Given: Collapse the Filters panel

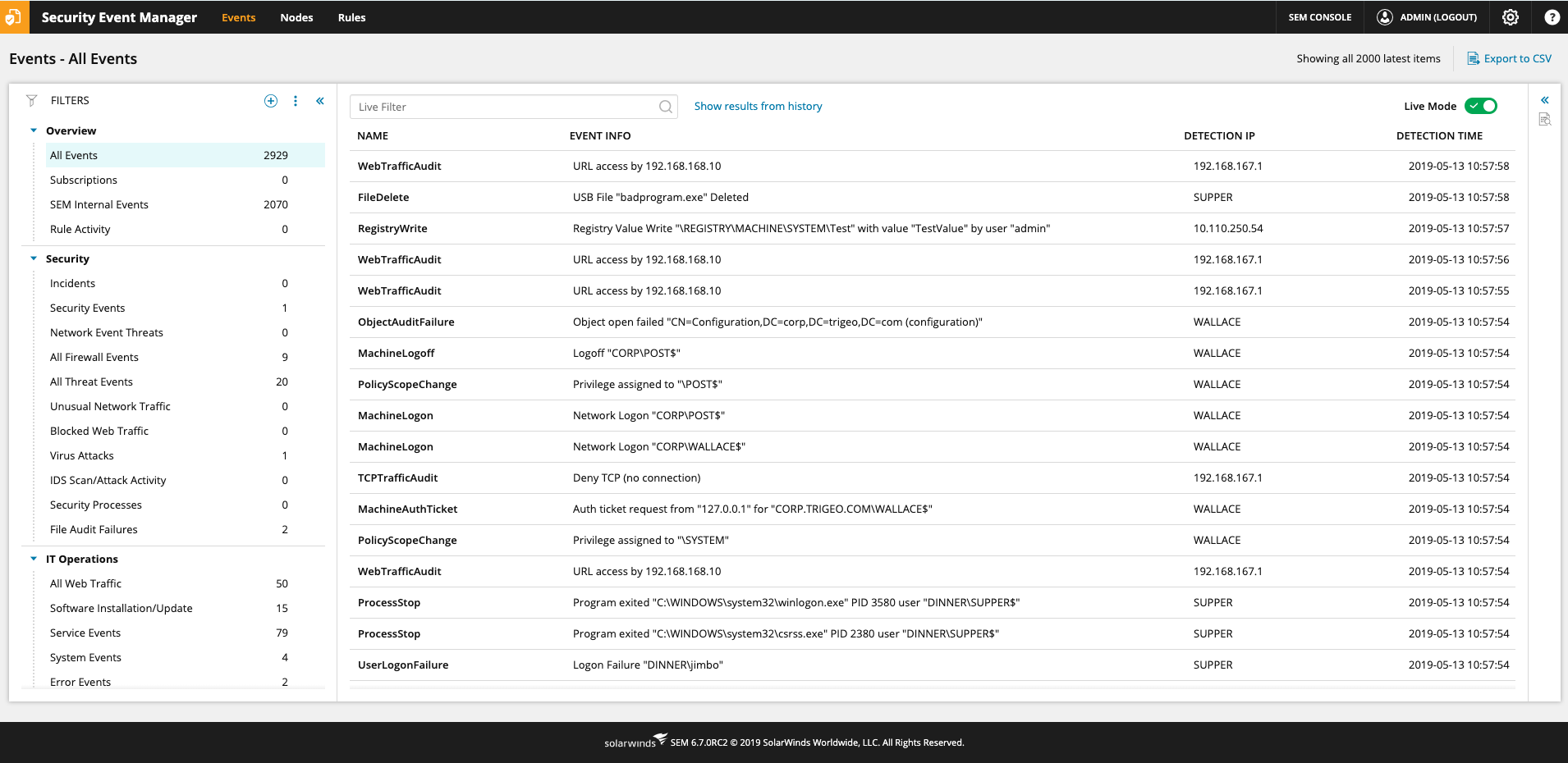Looking at the screenshot, I should (x=320, y=100).
